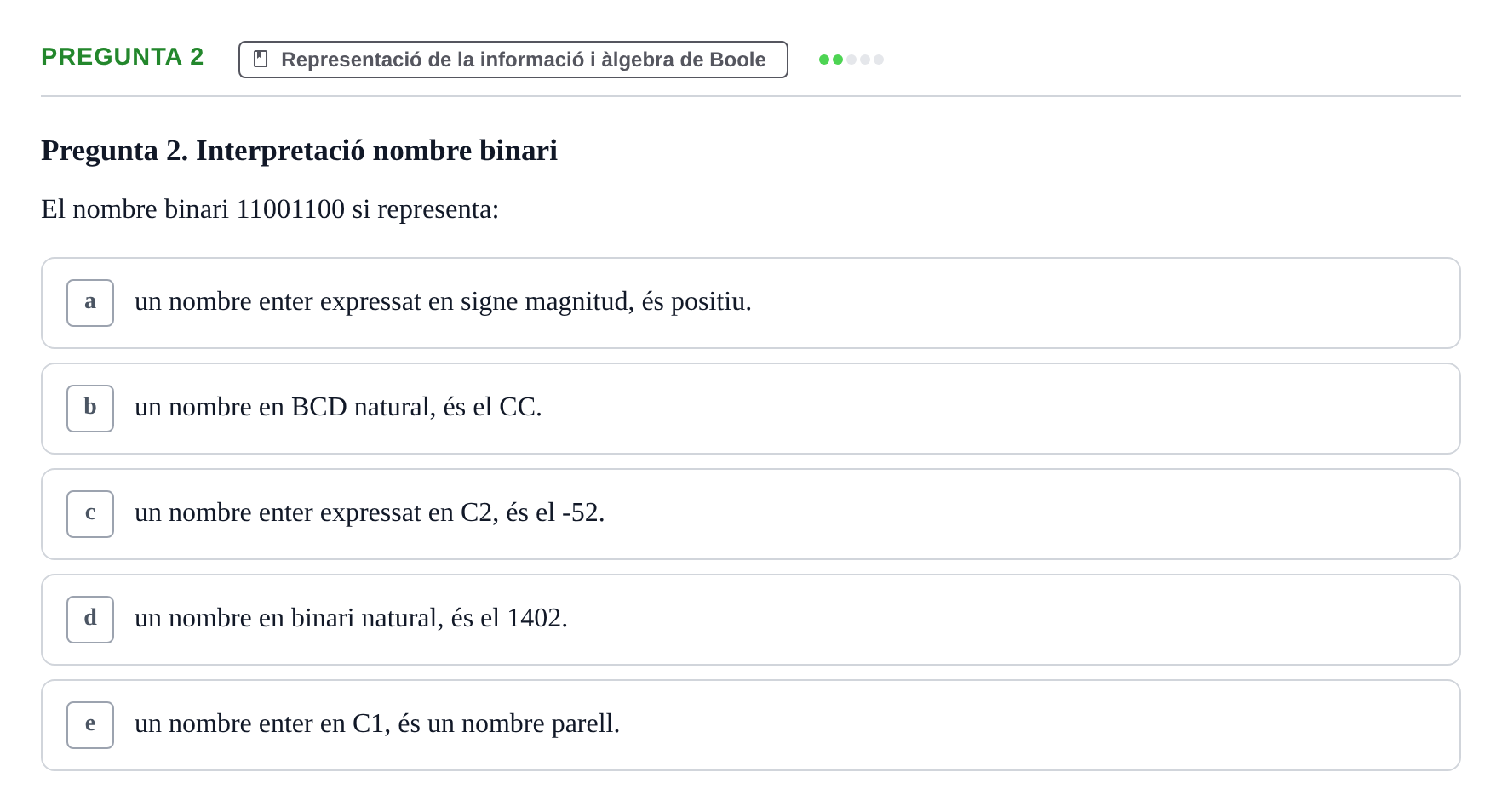Click the difficulty dots indicator
Screen dimensions: 1502x812
851,60
